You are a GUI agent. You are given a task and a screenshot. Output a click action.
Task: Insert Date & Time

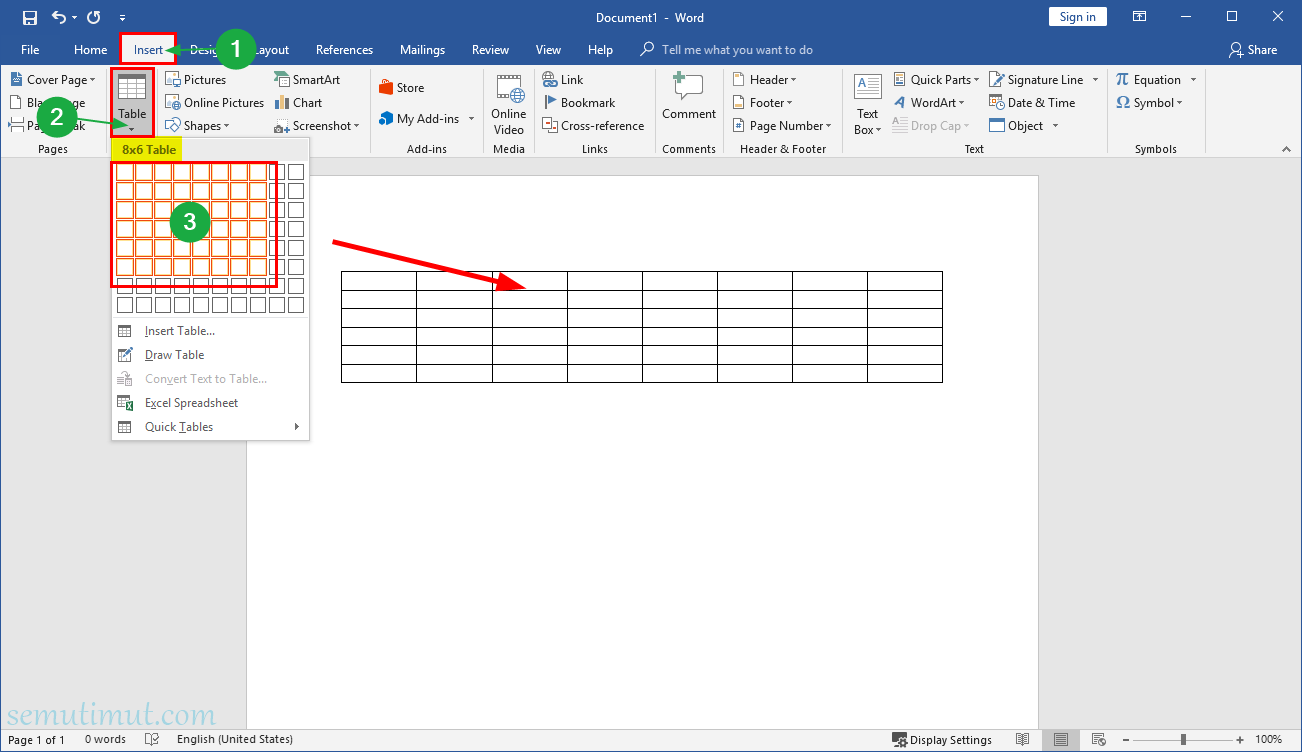click(1033, 103)
